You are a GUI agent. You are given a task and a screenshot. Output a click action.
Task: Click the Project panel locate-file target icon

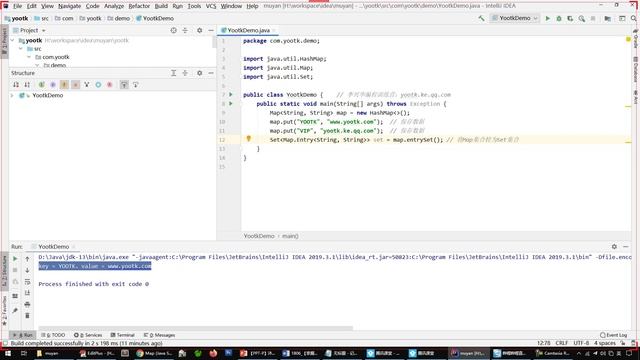[x=173, y=30]
